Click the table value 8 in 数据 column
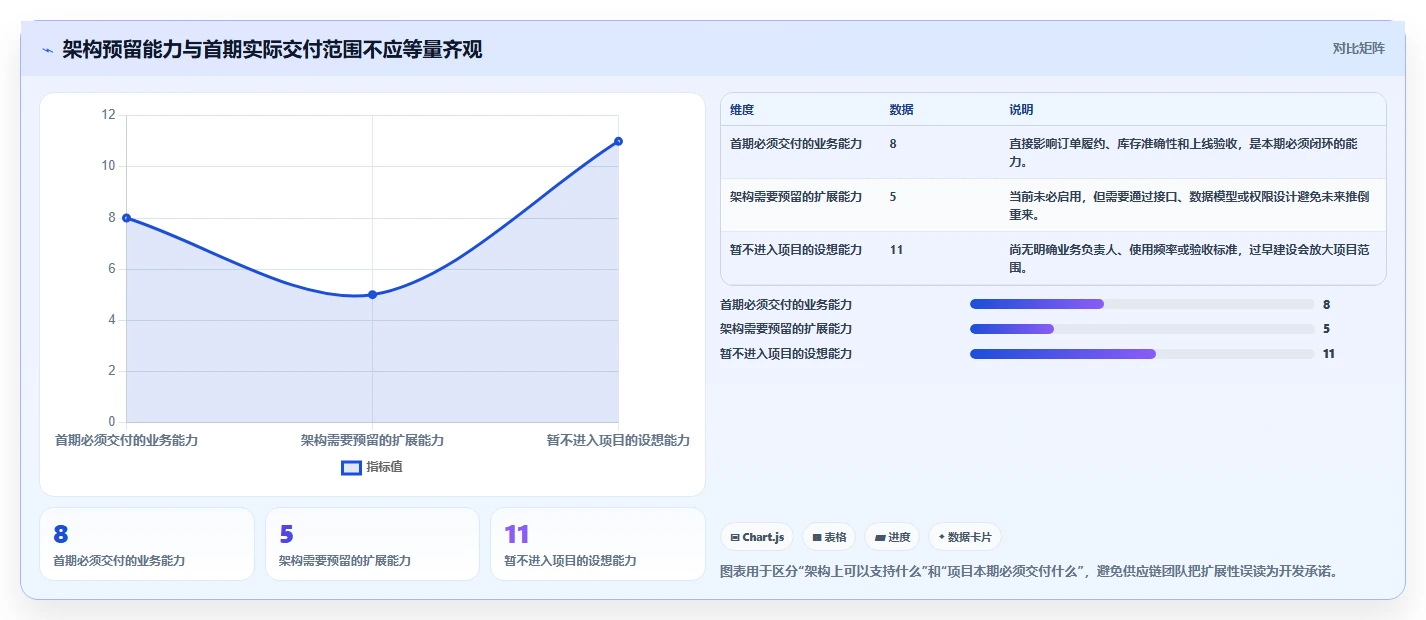The height and width of the screenshot is (620, 1426). pyautogui.click(x=893, y=144)
